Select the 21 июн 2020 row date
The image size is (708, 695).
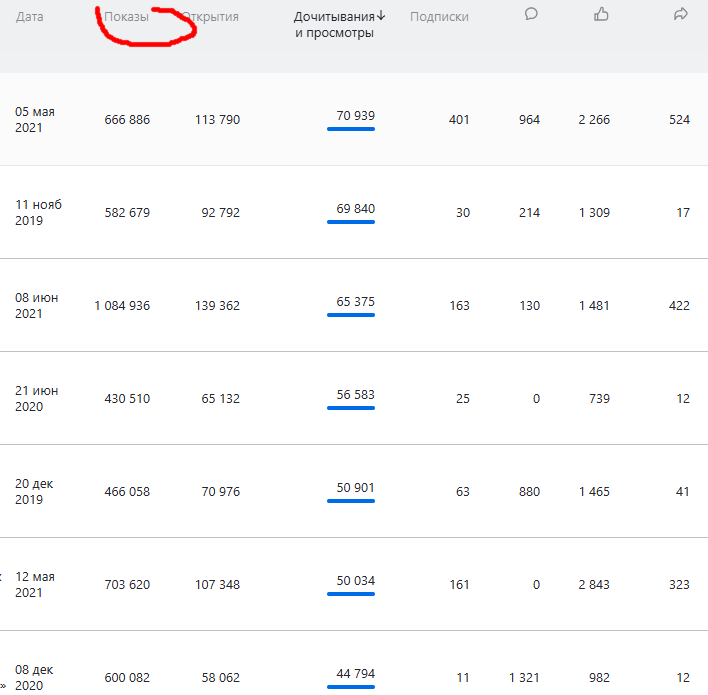coord(35,399)
